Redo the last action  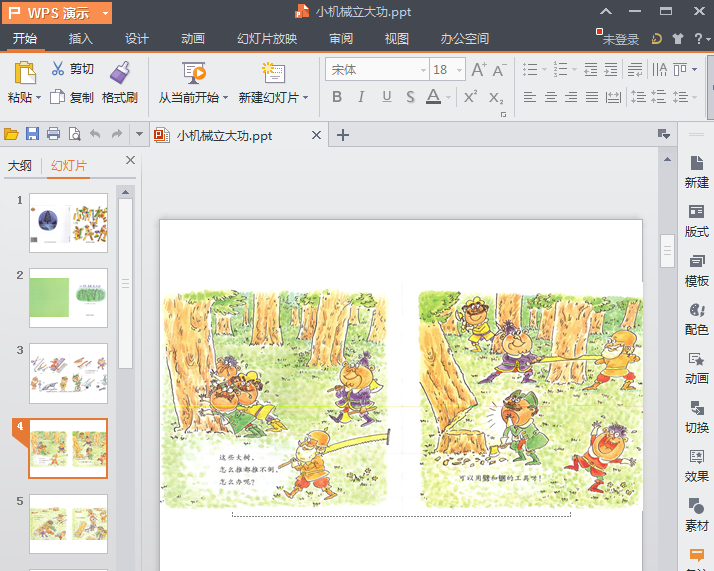pyautogui.click(x=117, y=134)
